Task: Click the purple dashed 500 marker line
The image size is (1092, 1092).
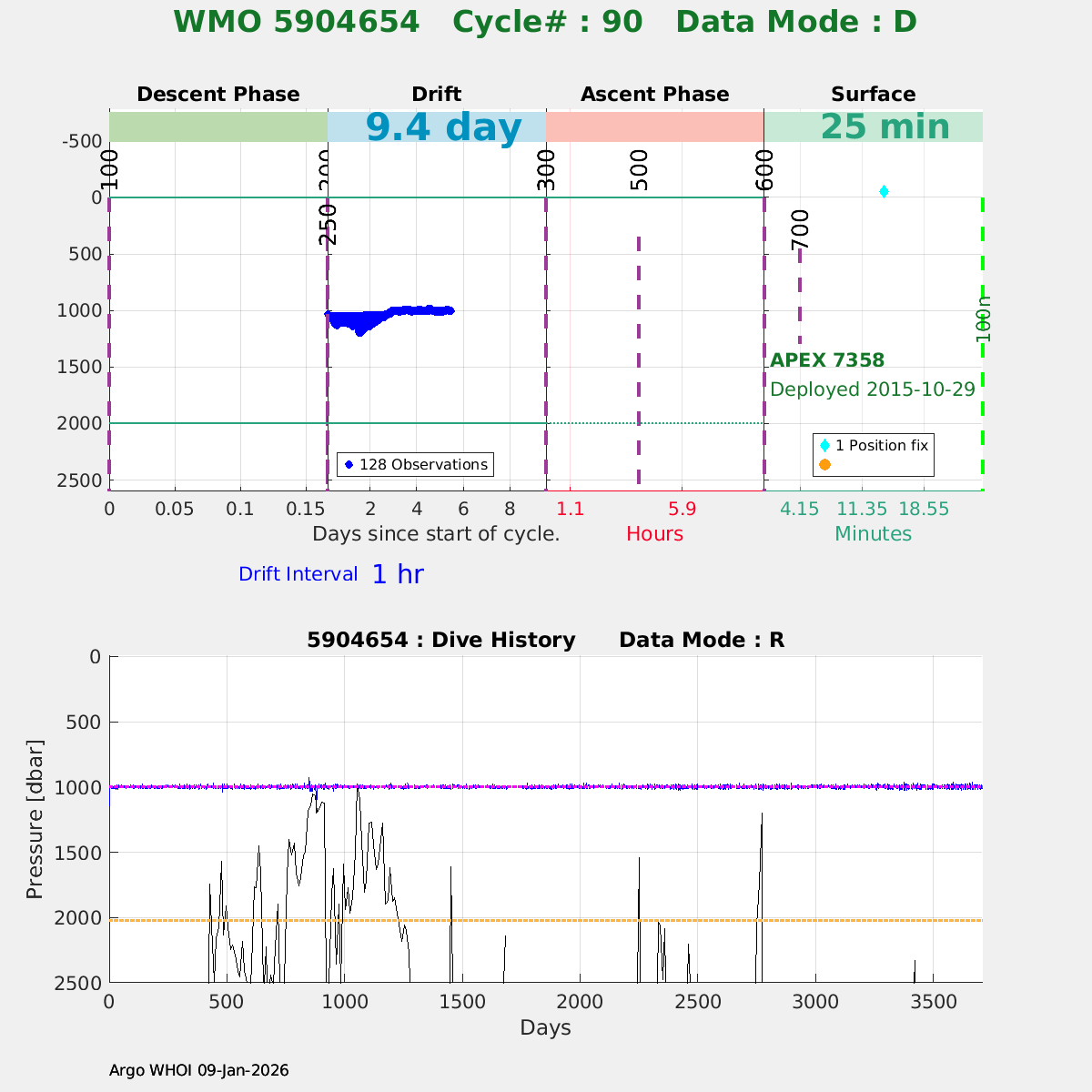Action: [639, 364]
